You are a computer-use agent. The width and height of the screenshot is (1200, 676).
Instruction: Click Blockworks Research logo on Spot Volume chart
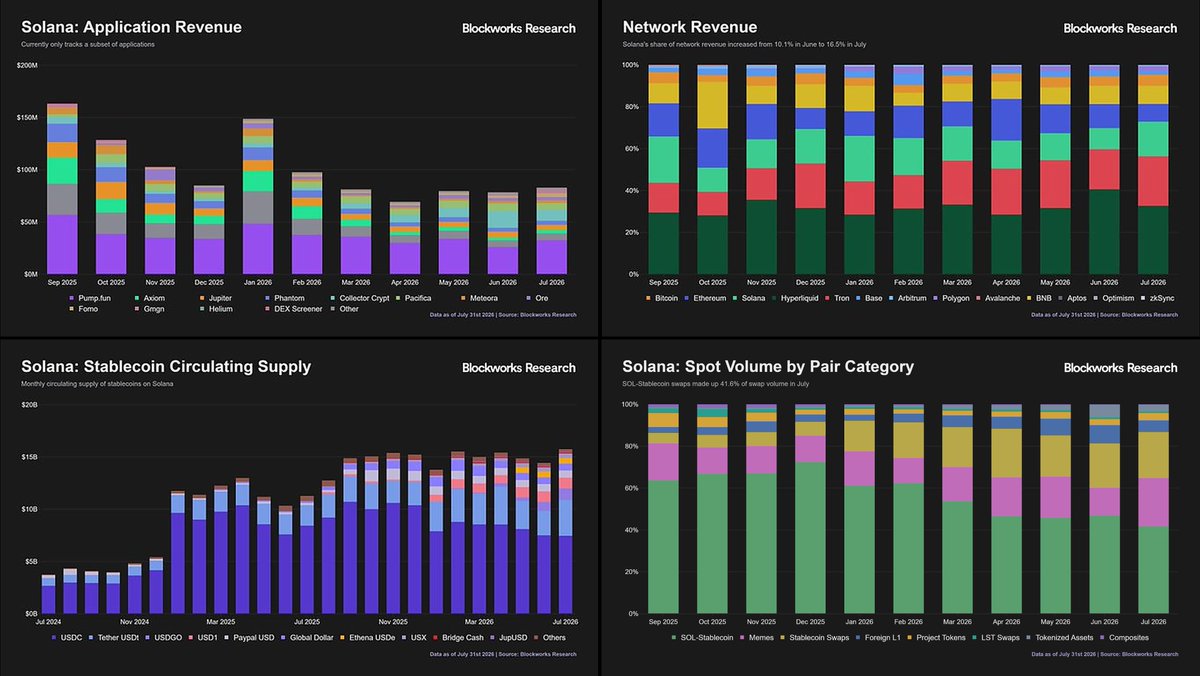[1121, 368]
